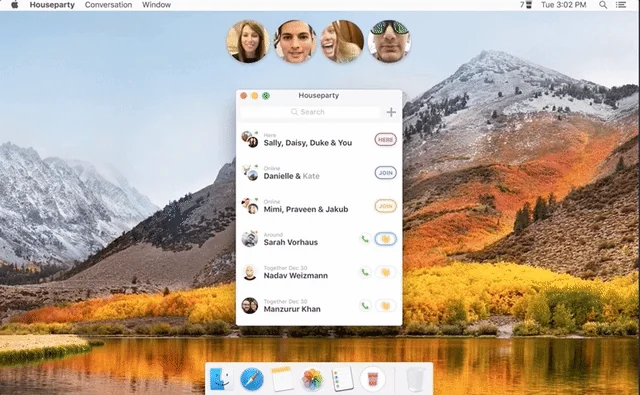The height and width of the screenshot is (395, 640).
Task: Click the laughing woman's video bubble
Action: [342, 42]
